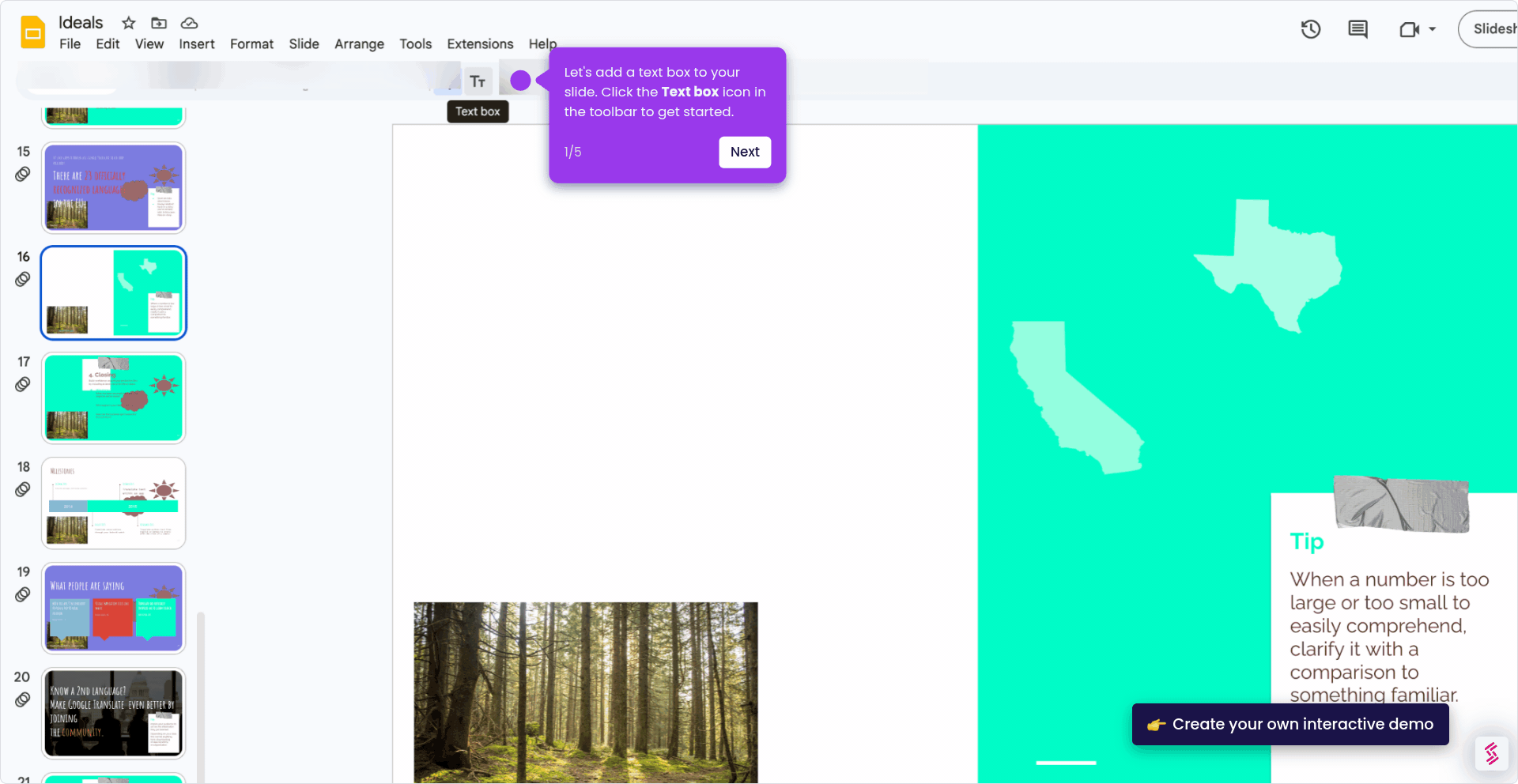Select the Text box tool in toolbar
The image size is (1518, 784).
tap(478, 81)
